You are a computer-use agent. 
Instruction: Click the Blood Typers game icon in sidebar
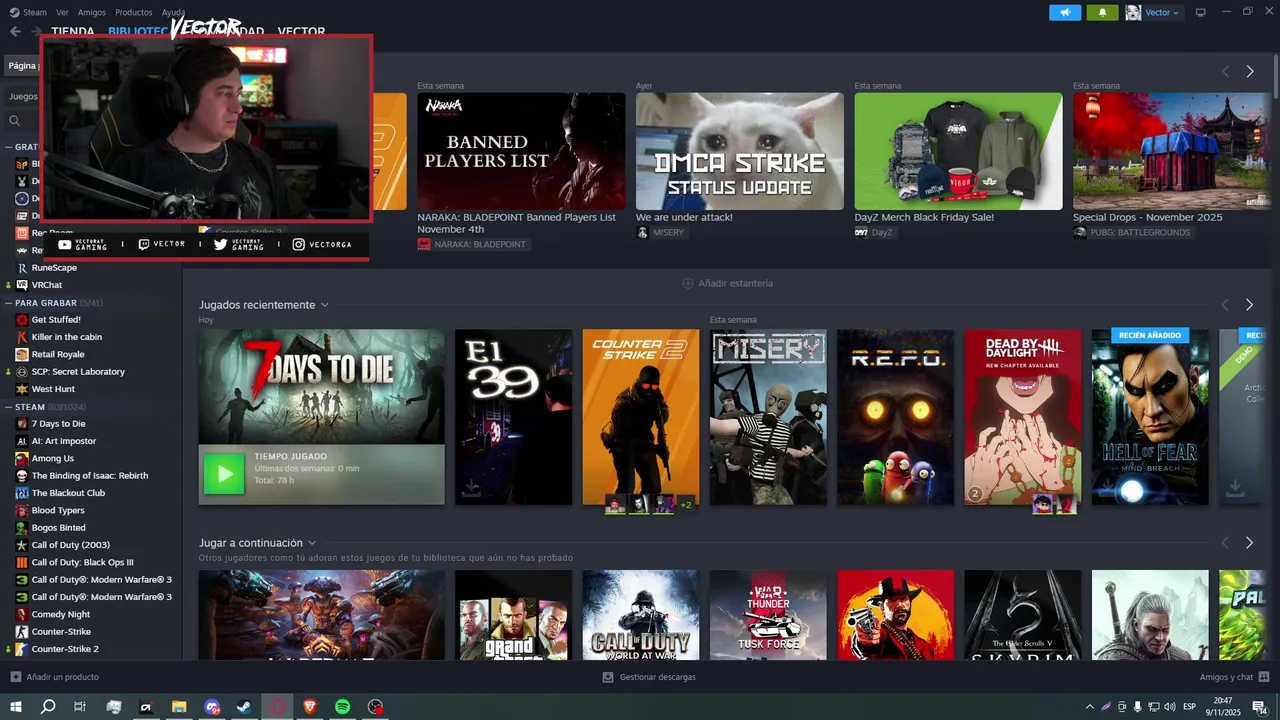click(x=22, y=510)
